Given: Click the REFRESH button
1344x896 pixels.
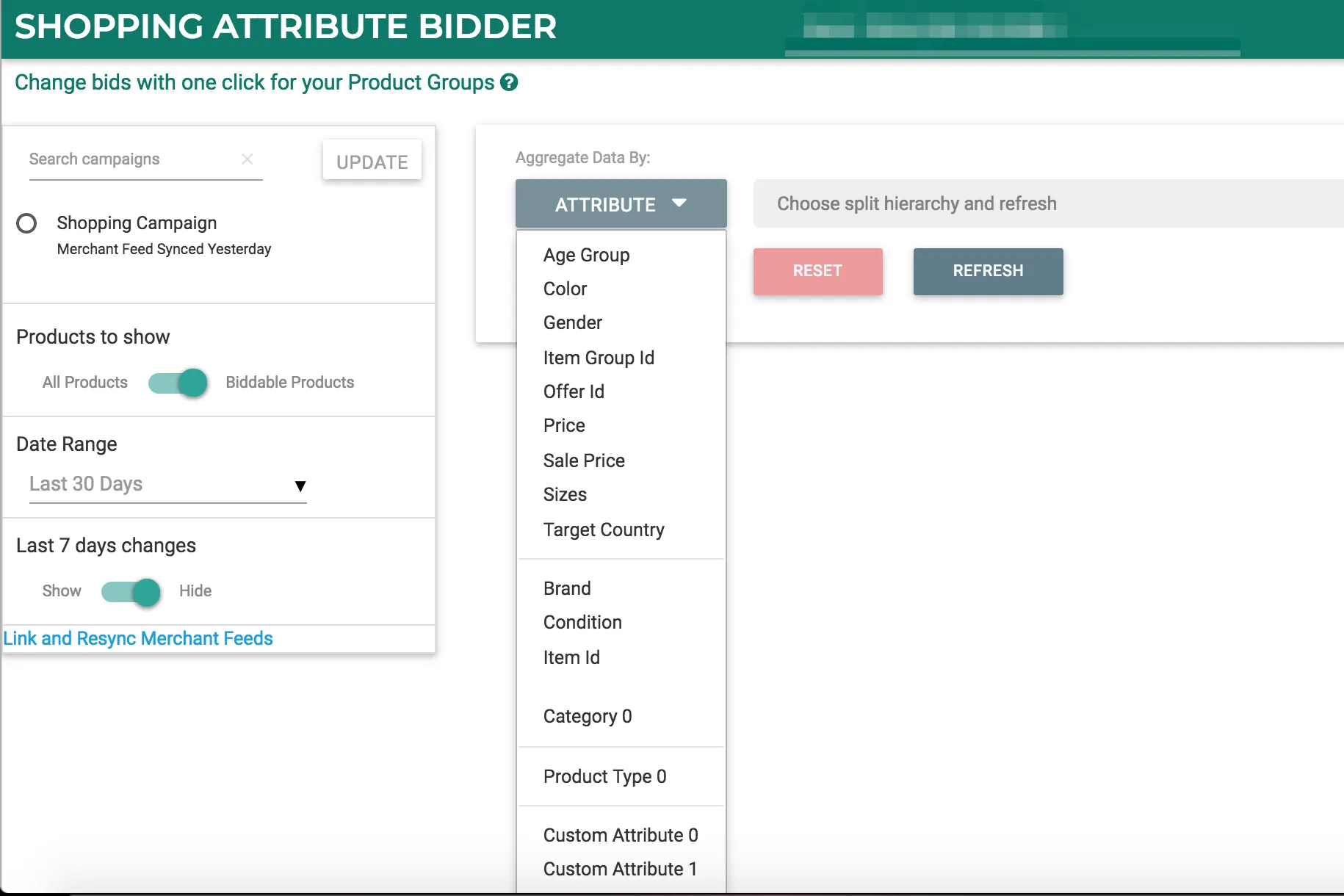Looking at the screenshot, I should point(988,271).
